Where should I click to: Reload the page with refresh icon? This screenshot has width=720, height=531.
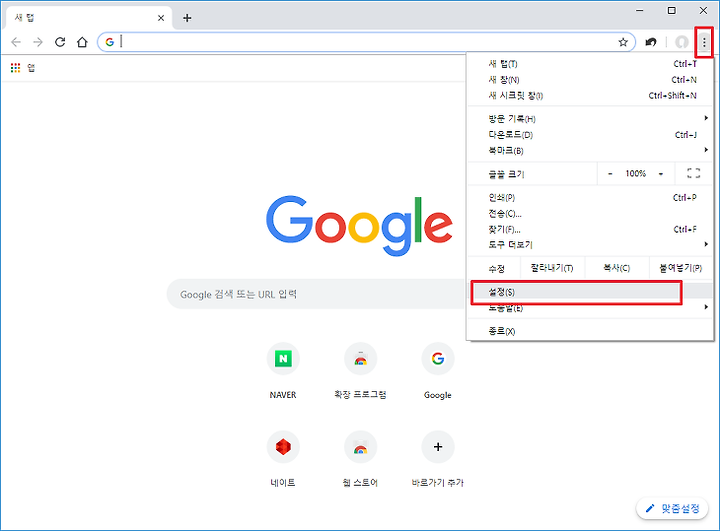pos(60,42)
